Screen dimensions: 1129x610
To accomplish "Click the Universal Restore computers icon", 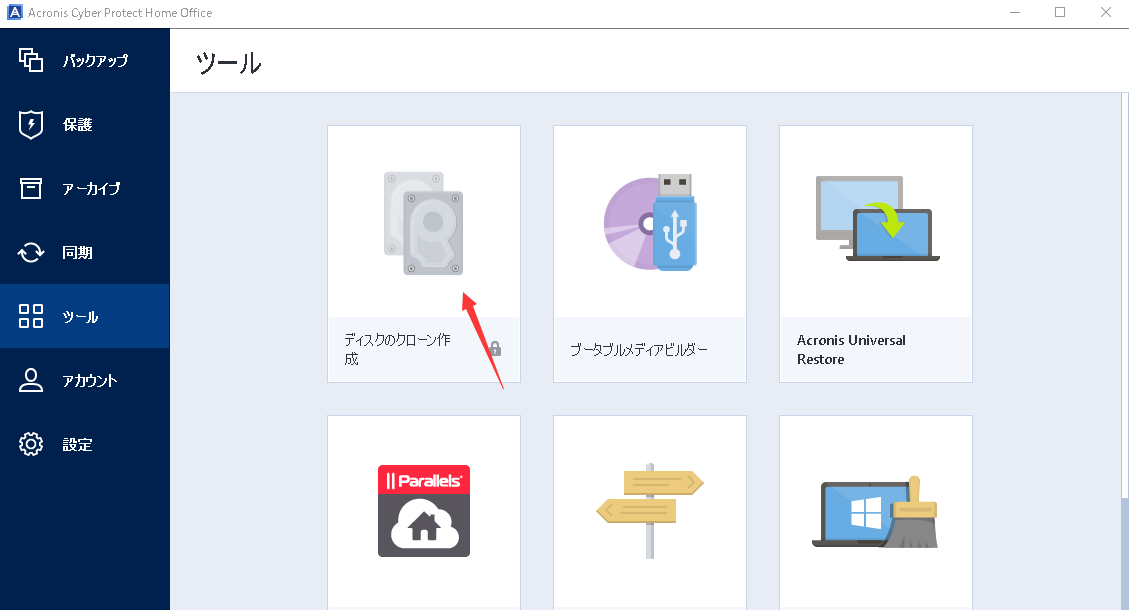I will point(877,218).
